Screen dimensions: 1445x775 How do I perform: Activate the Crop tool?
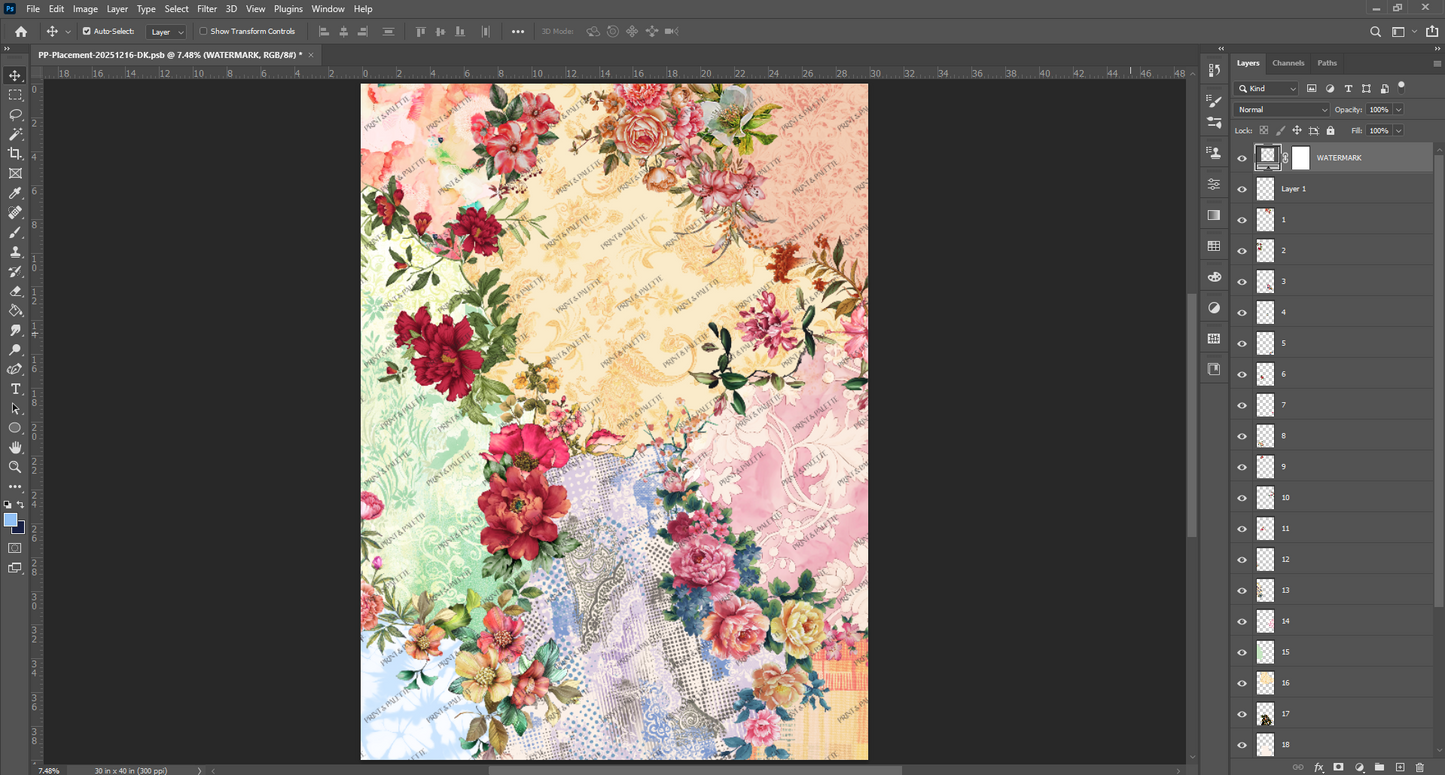15,153
